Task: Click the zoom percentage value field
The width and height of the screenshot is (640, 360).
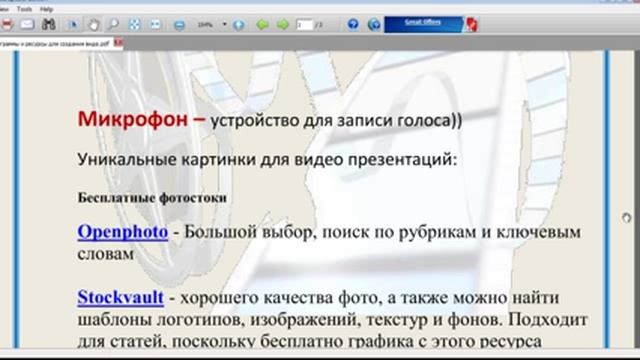Action: click(205, 25)
